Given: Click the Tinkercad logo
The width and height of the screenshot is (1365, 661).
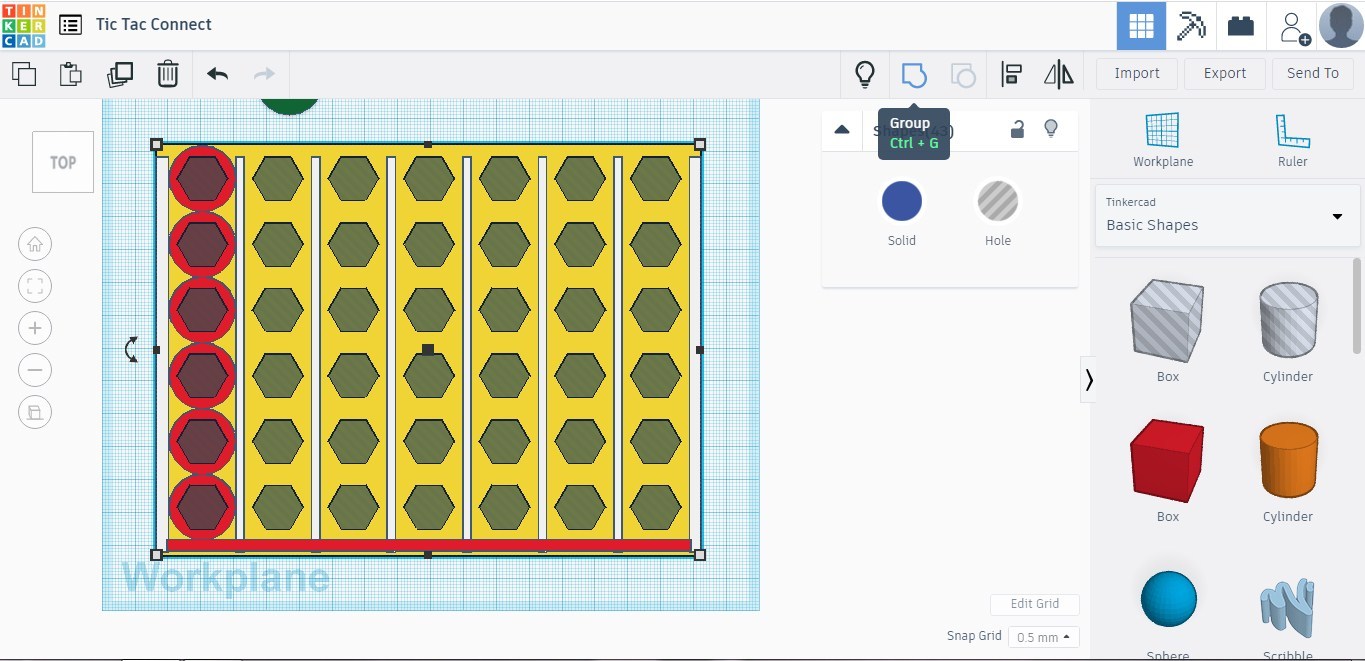Looking at the screenshot, I should (23, 25).
